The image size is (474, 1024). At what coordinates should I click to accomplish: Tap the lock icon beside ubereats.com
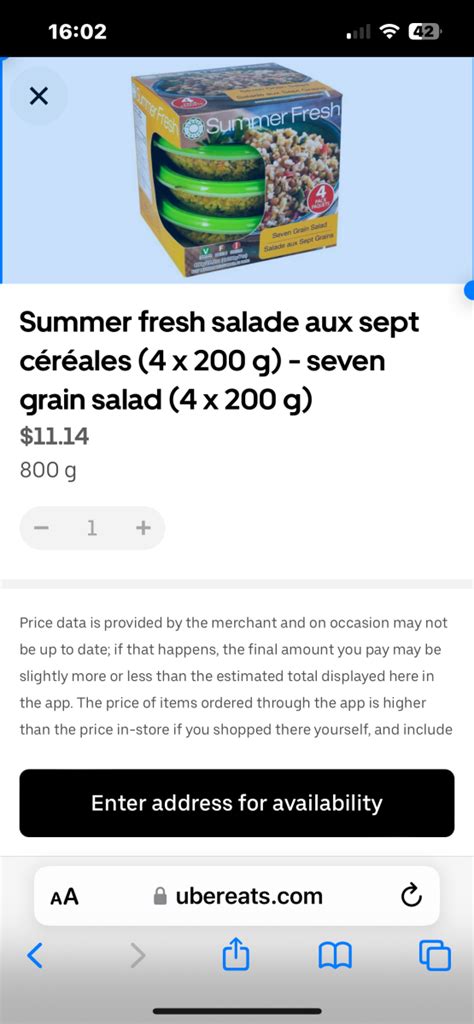[160, 897]
